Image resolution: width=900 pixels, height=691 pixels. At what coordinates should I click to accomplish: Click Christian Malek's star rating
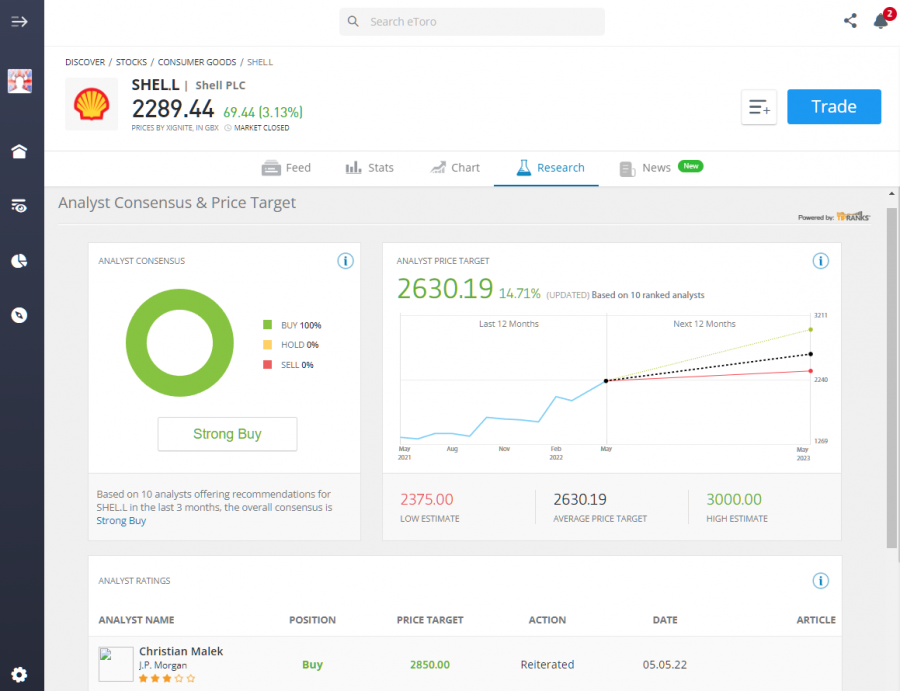tap(167, 678)
